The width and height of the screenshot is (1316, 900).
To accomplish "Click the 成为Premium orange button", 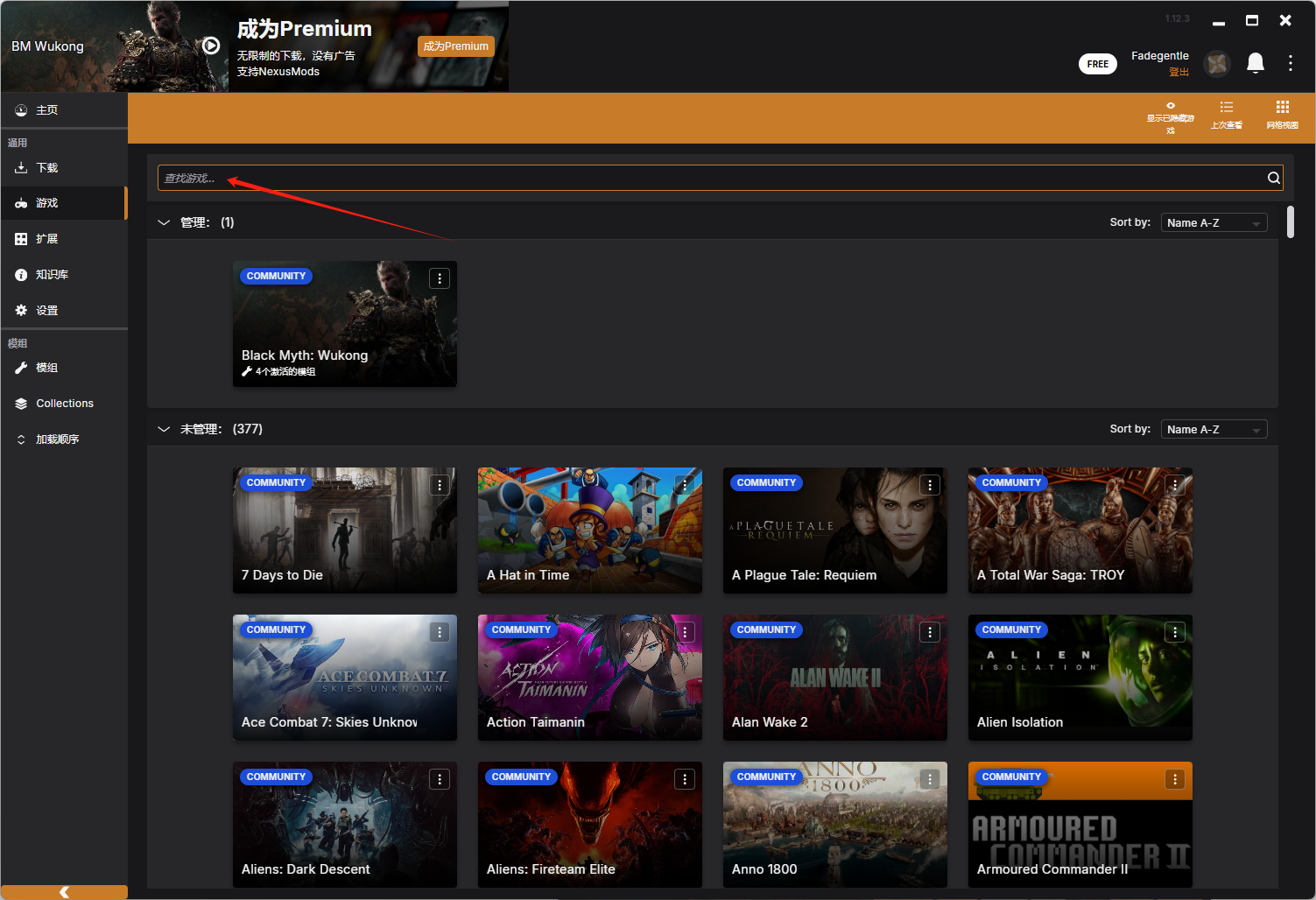I will (456, 46).
